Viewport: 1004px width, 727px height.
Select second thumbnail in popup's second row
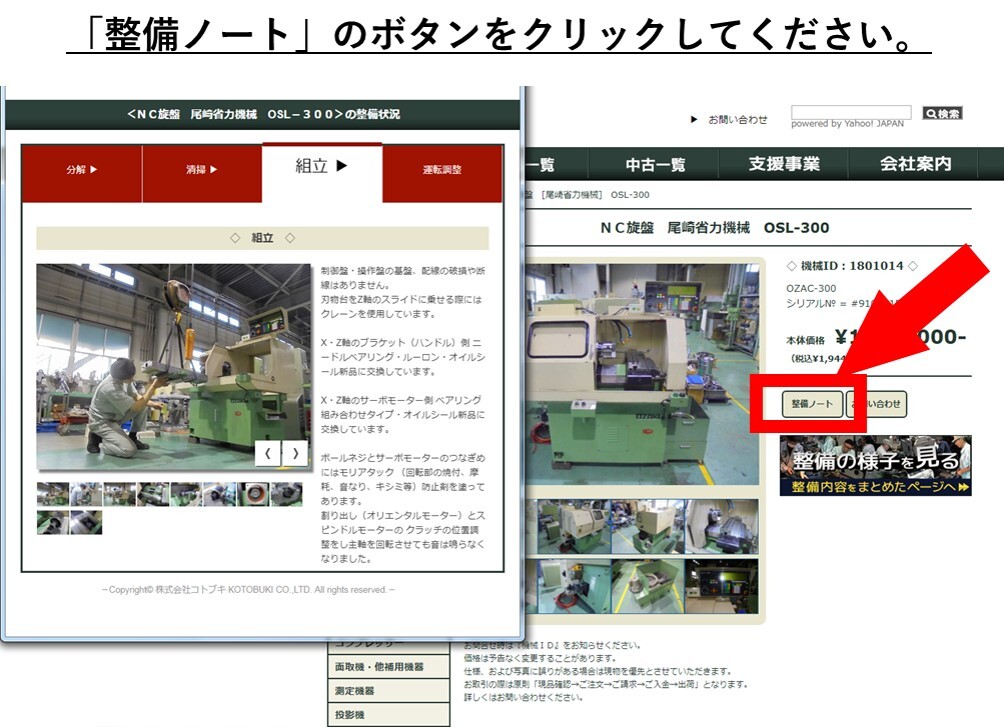[86, 522]
